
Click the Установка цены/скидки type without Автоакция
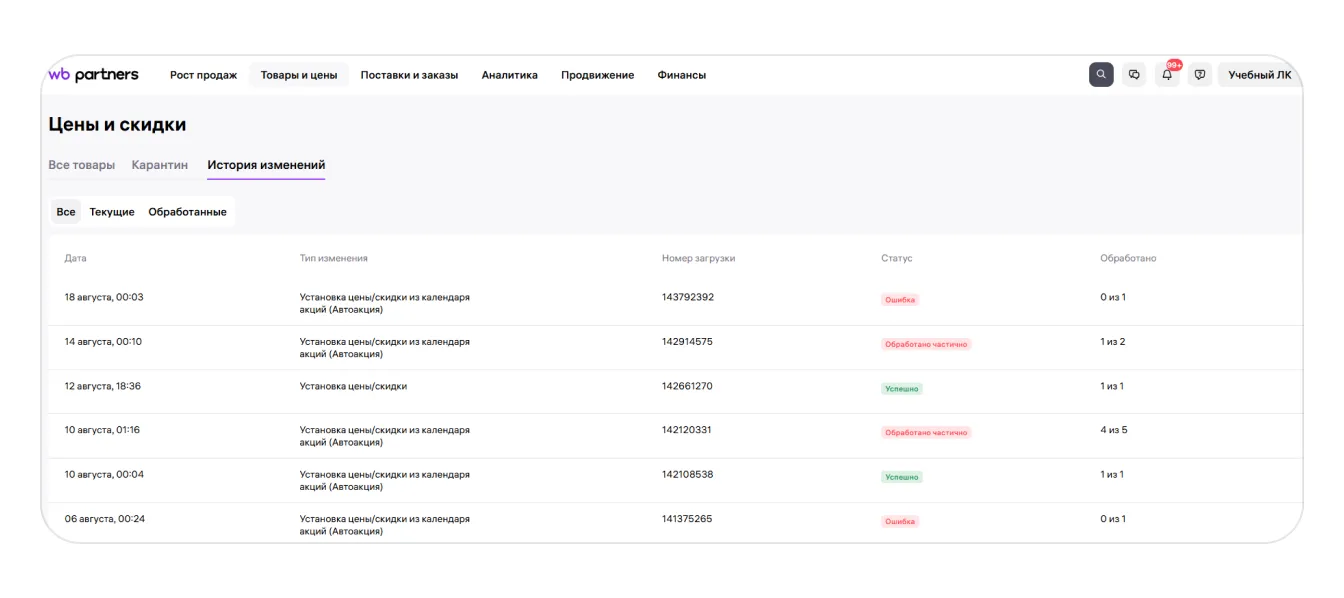click(353, 386)
